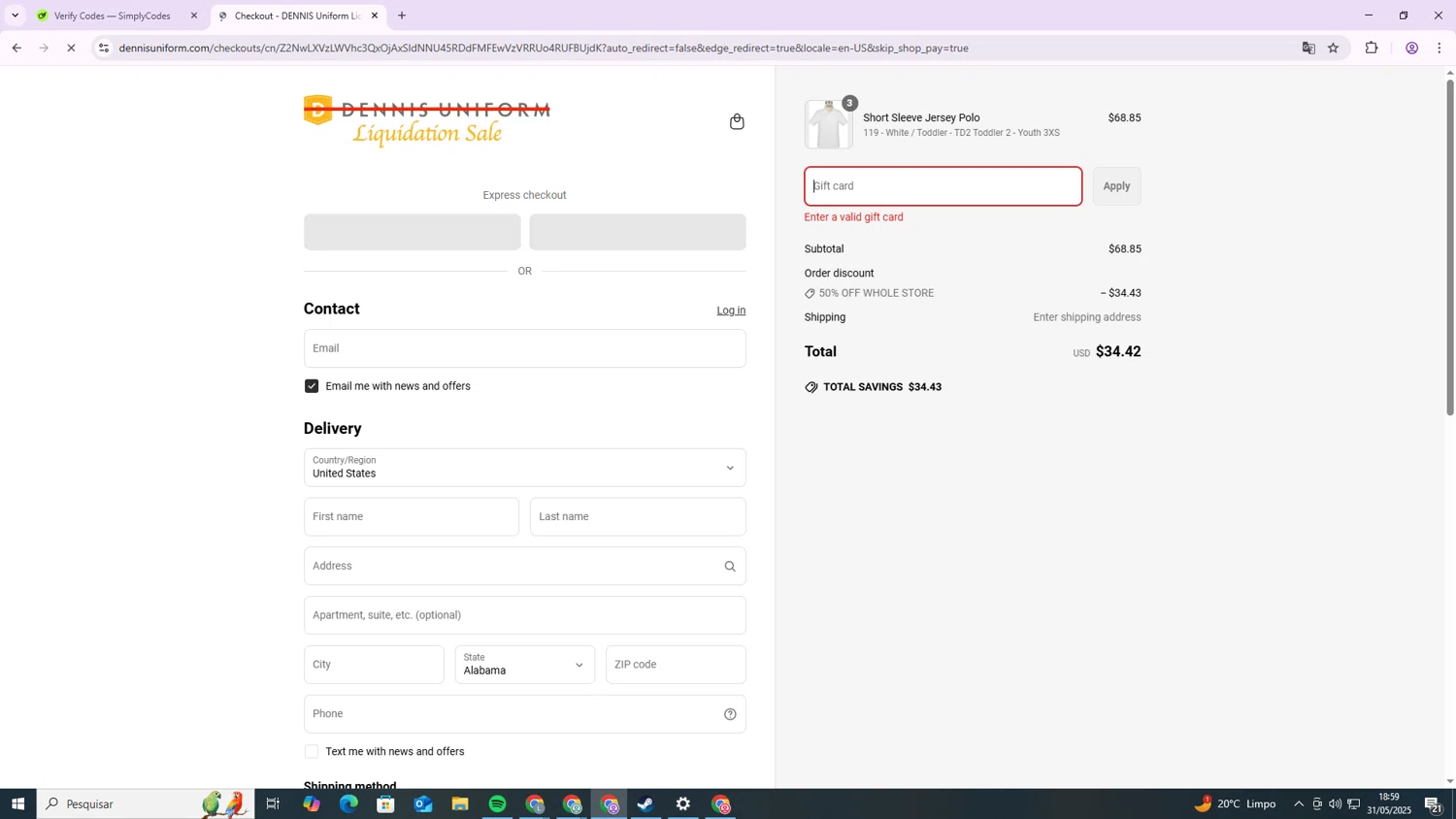Click the Apartment, suite, etc. field
The width and height of the screenshot is (1456, 819).
(525, 615)
